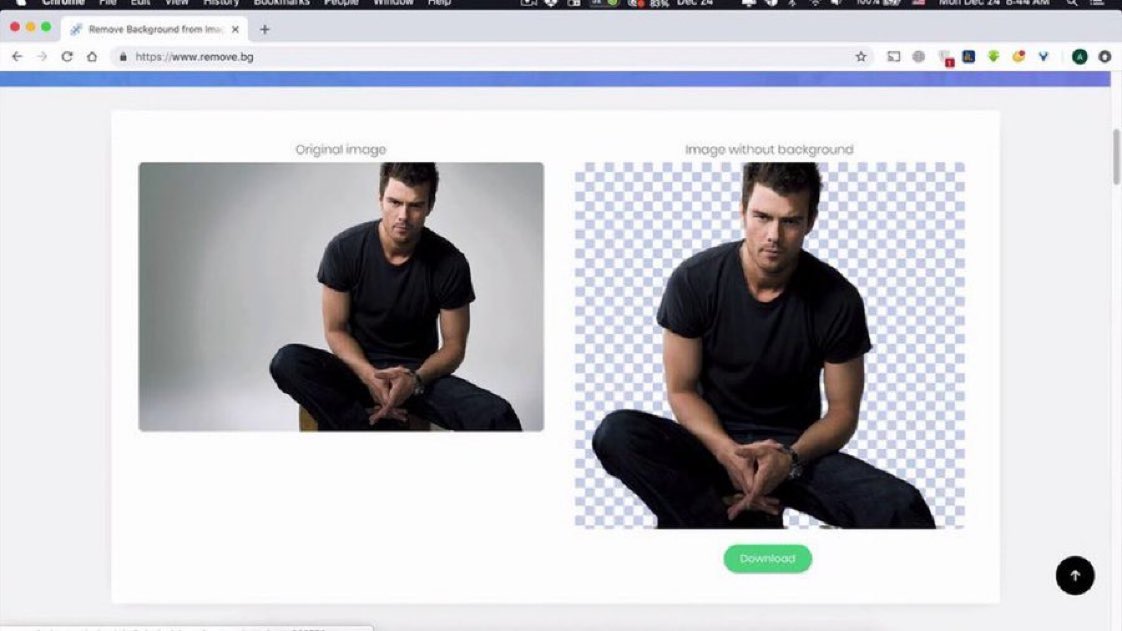
Task: Open the browser home page
Action: coord(92,57)
